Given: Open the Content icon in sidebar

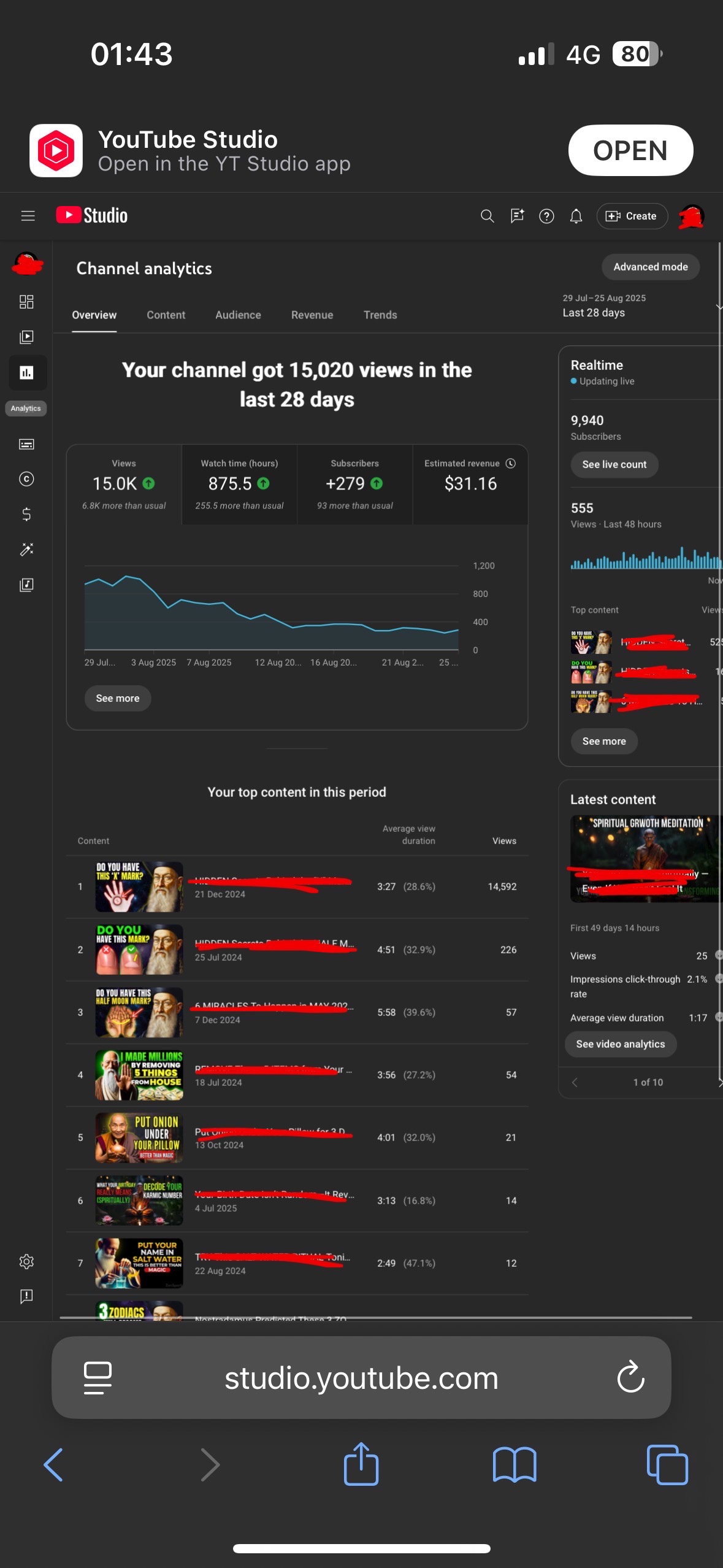Looking at the screenshot, I should coord(26,337).
